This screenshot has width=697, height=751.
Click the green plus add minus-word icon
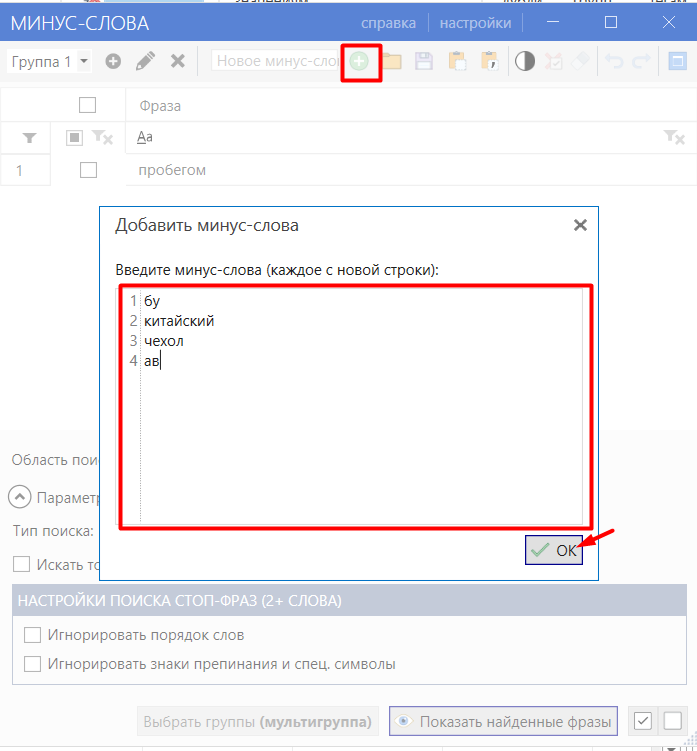[359, 62]
